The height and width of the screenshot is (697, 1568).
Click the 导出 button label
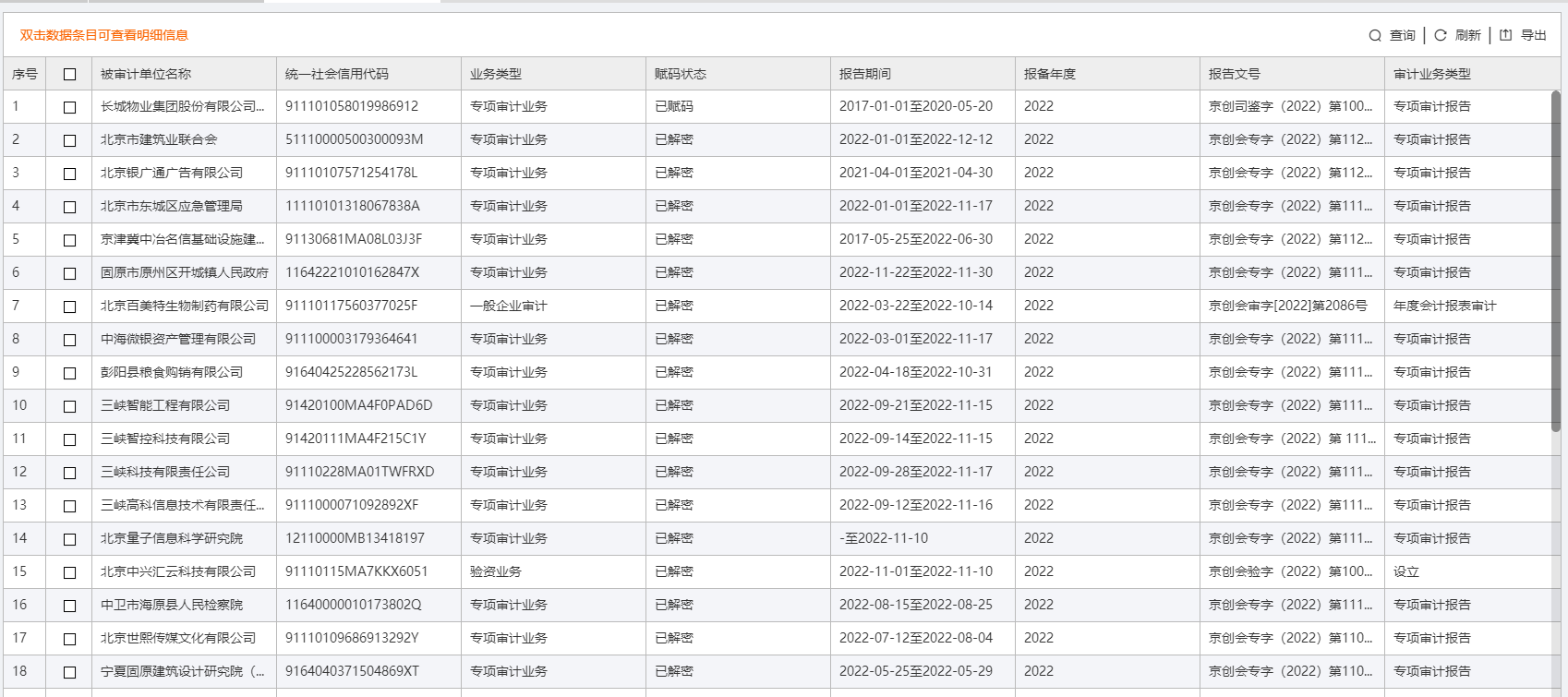(1534, 36)
